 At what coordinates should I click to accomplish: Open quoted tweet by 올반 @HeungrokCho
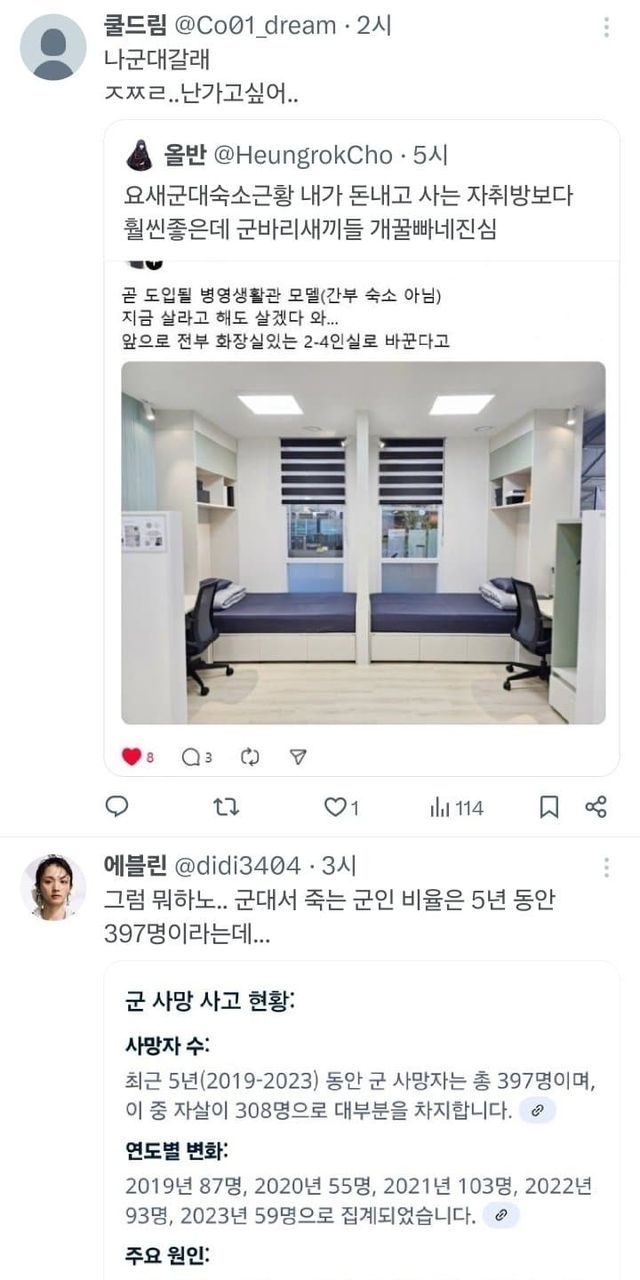click(362, 448)
